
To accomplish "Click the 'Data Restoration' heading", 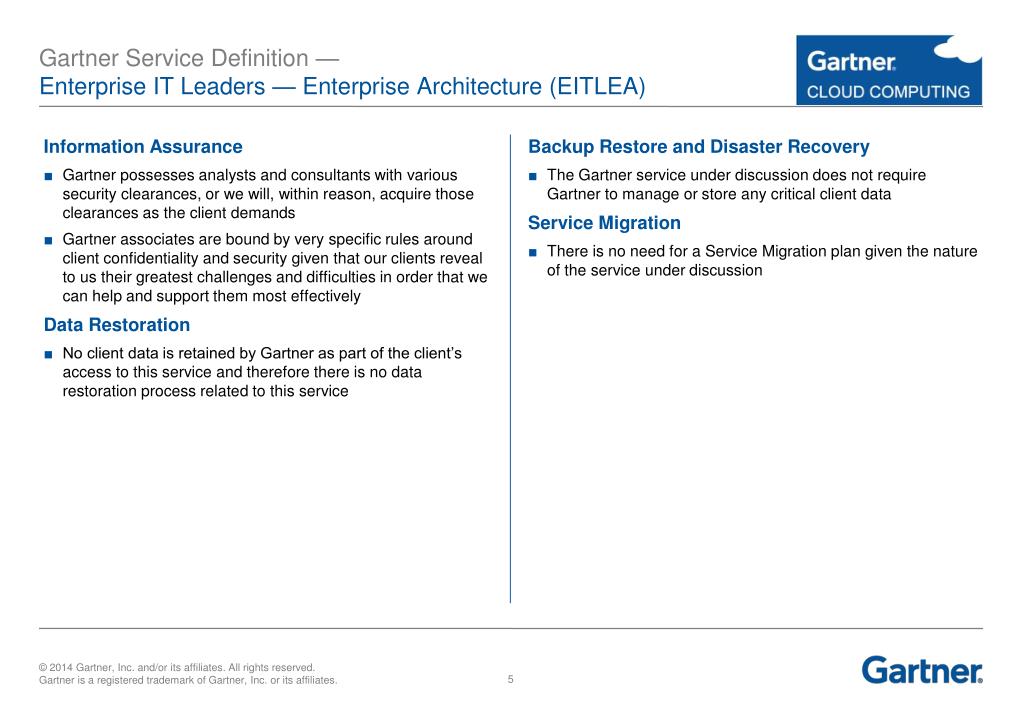I will click(117, 325).
